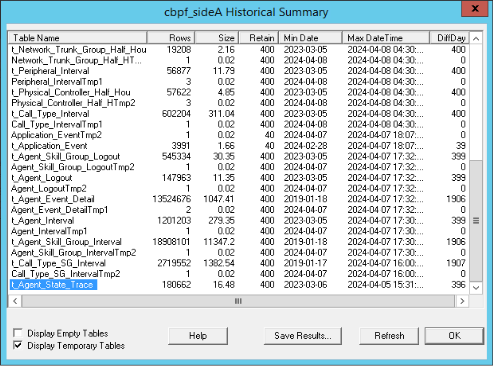Select the t_Agent_Skill_Group_Logout row

point(239,156)
